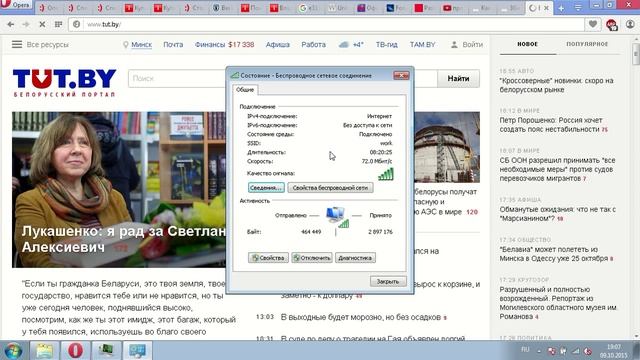The width and height of the screenshot is (640, 360).
Task: Click the 'Свойства' button with shield icon
Action: (x=268, y=258)
